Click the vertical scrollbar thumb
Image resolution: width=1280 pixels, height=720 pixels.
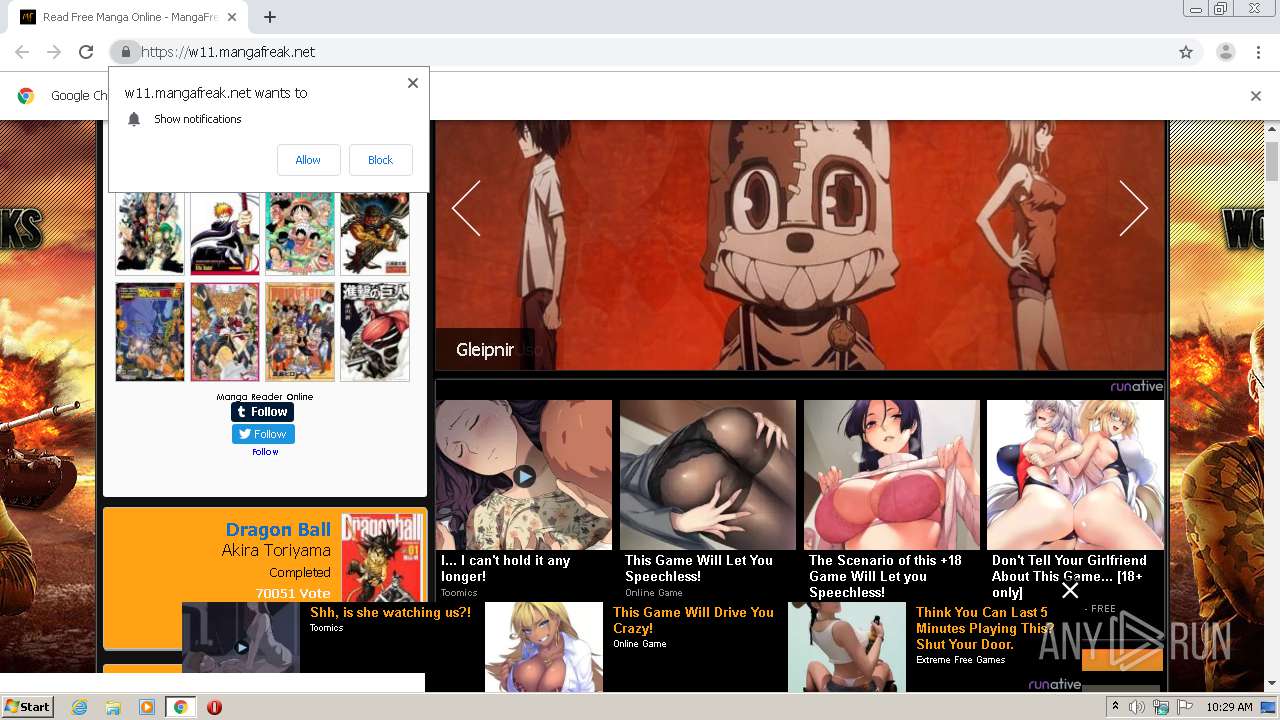click(1272, 160)
